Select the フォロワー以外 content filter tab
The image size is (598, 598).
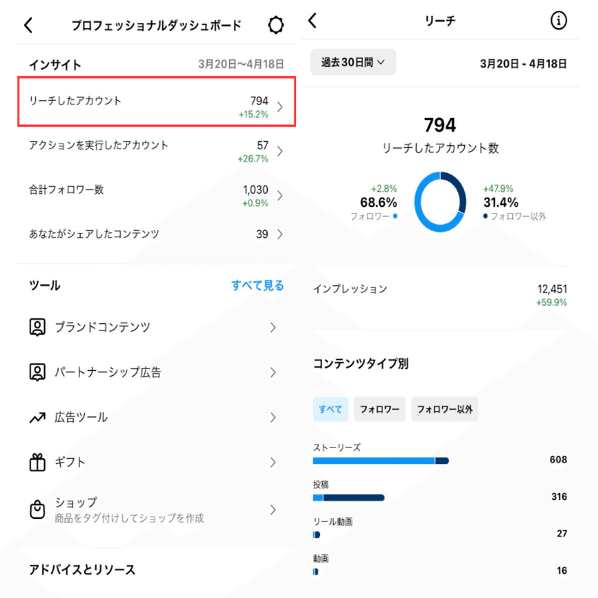tap(445, 409)
